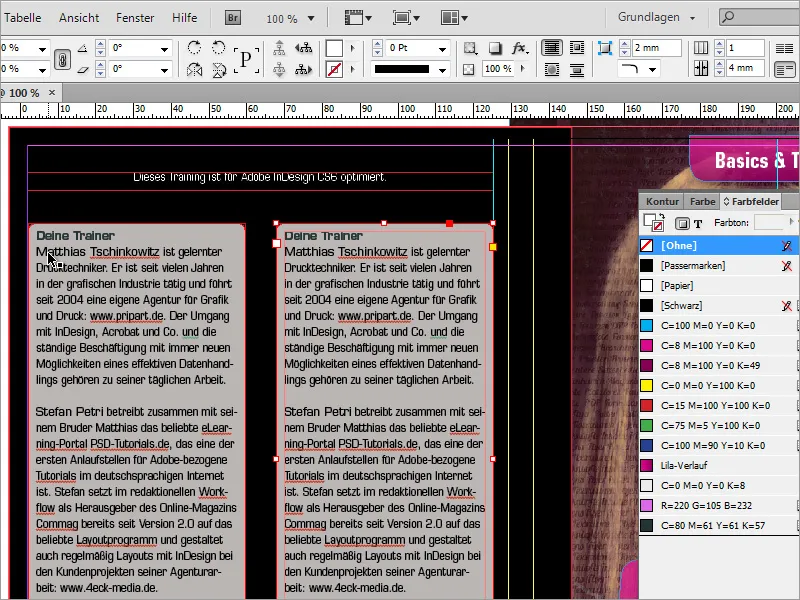Switch to the Farbe panel tab
Image resolution: width=800 pixels, height=600 pixels.
[702, 202]
